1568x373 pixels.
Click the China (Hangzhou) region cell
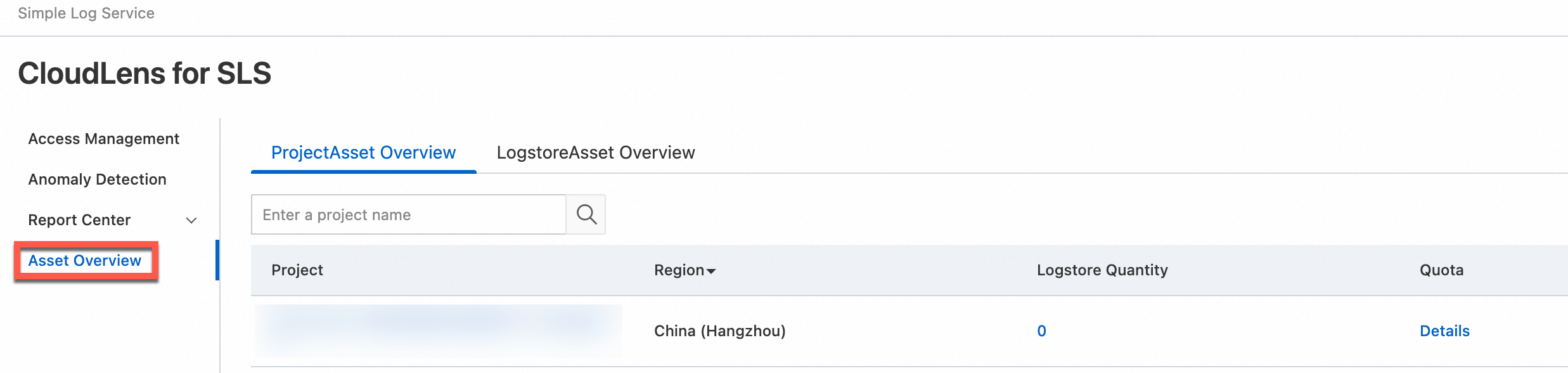[x=720, y=331]
